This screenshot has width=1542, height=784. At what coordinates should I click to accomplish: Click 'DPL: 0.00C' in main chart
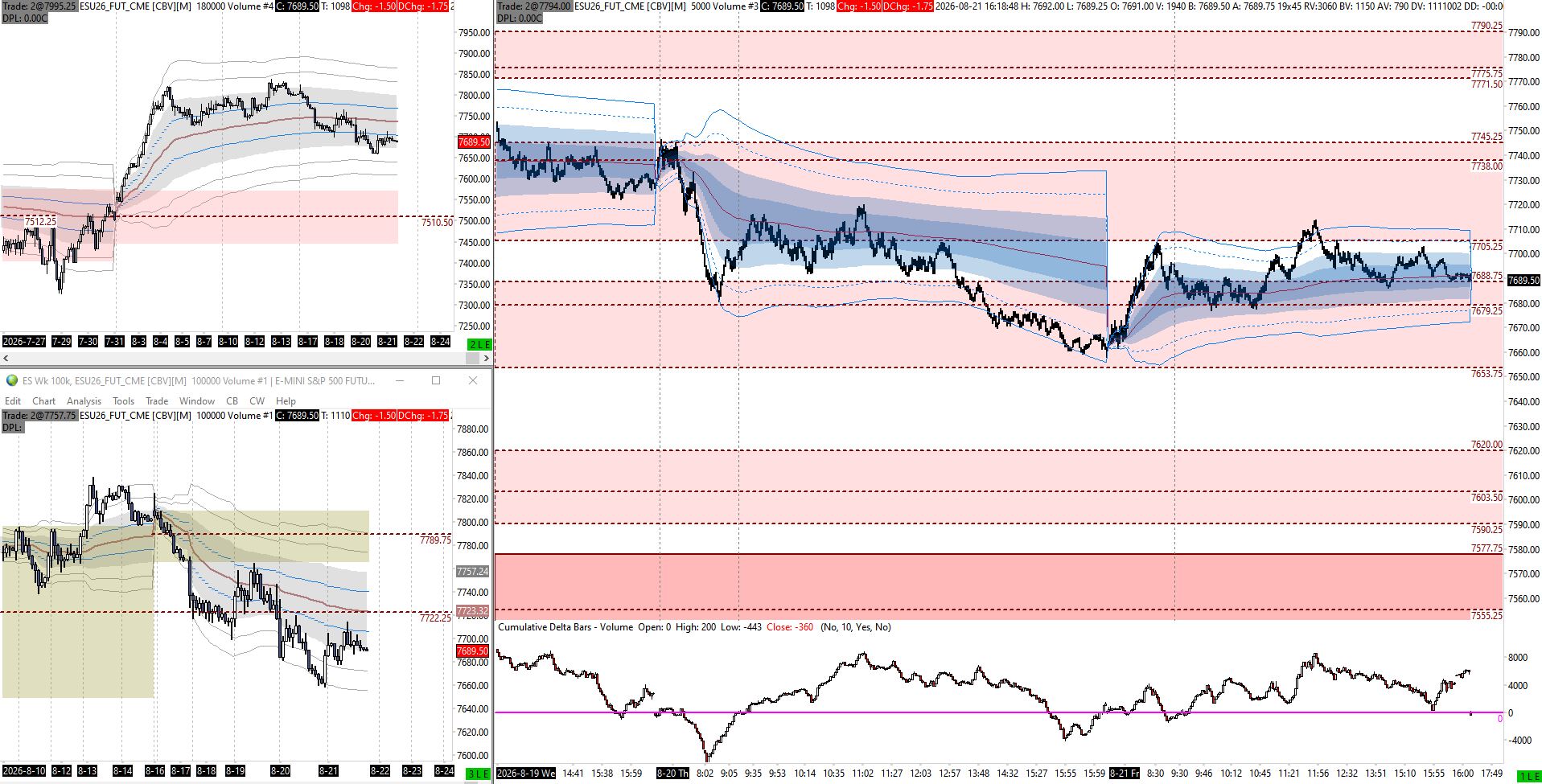coord(520,18)
